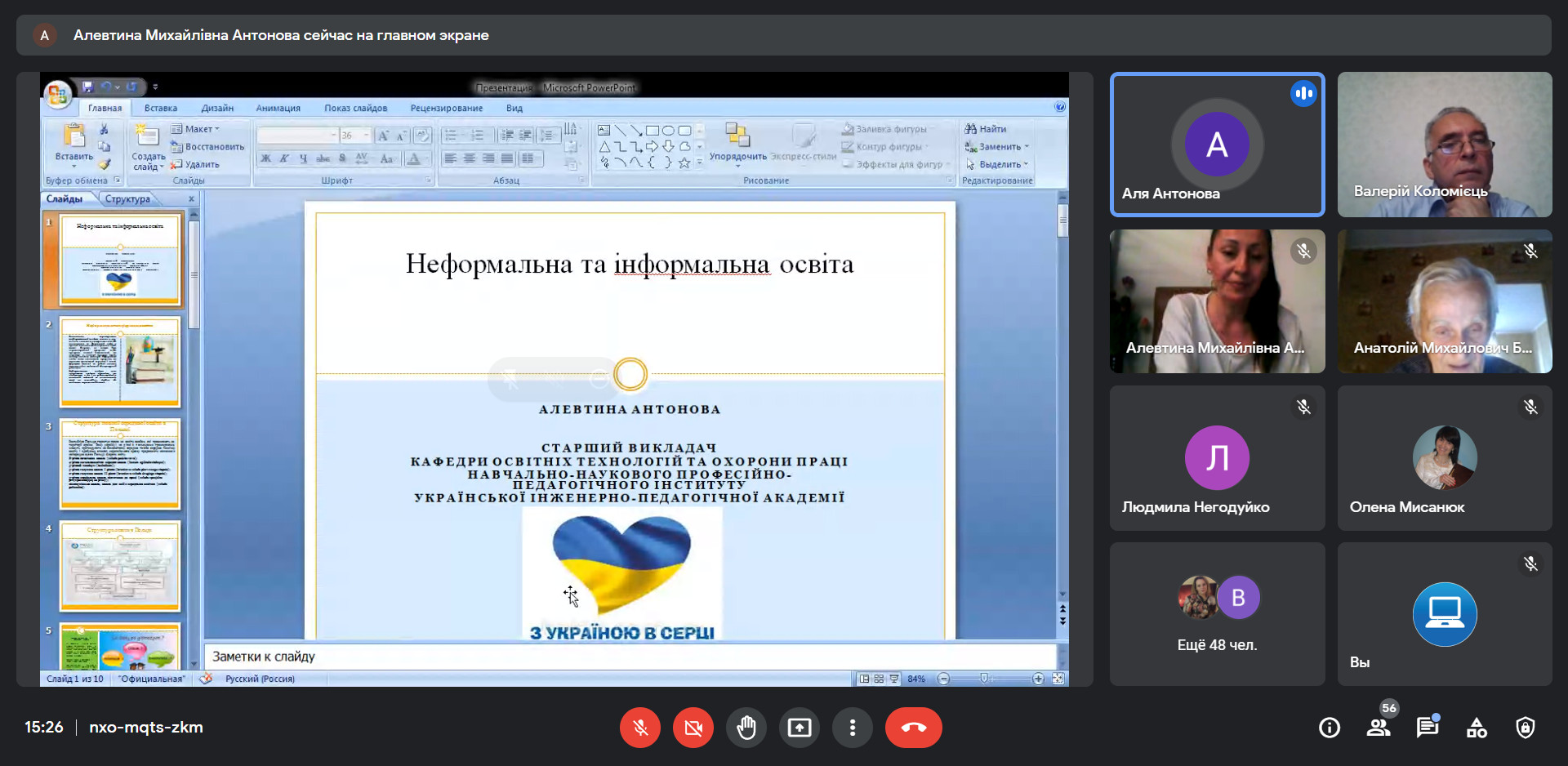
Task: Show the 56 participants list
Action: 1379,727
